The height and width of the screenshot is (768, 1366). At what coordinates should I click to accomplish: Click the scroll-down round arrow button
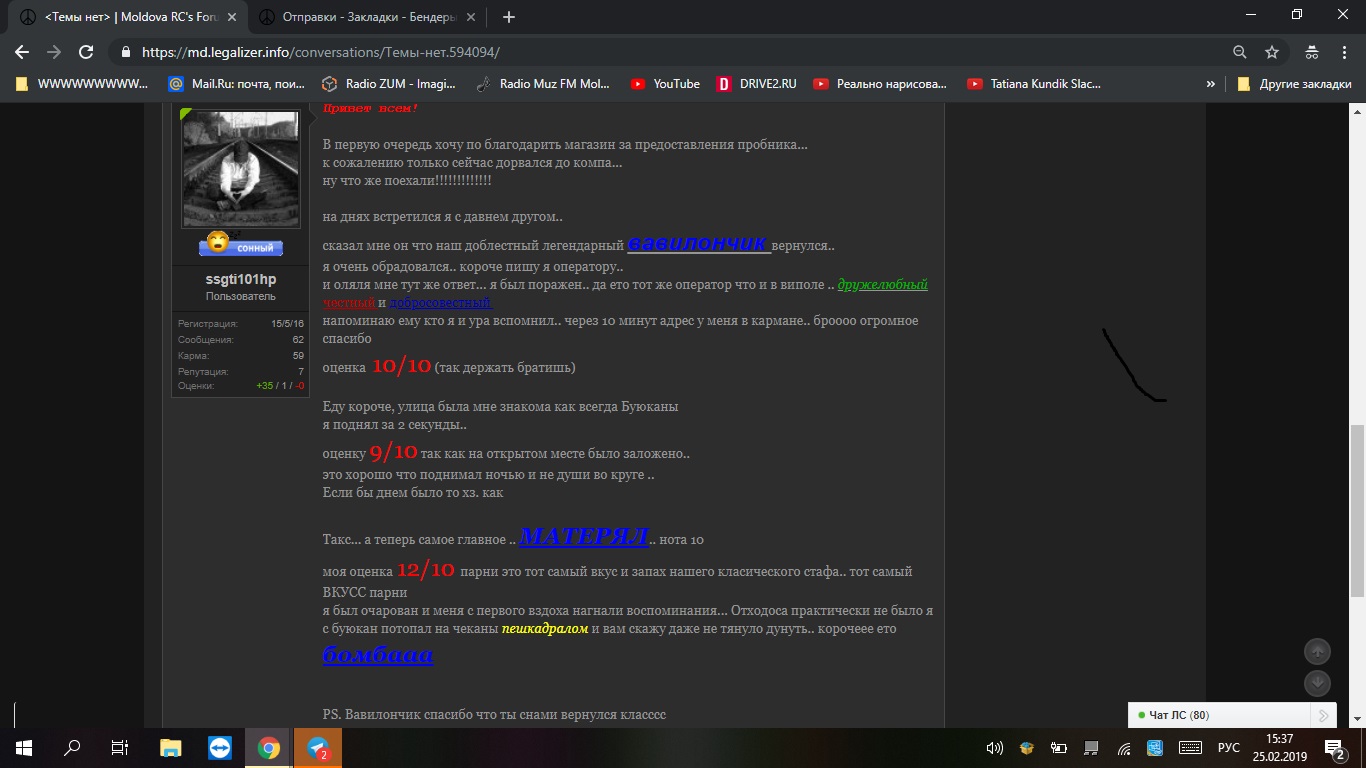(x=1317, y=683)
